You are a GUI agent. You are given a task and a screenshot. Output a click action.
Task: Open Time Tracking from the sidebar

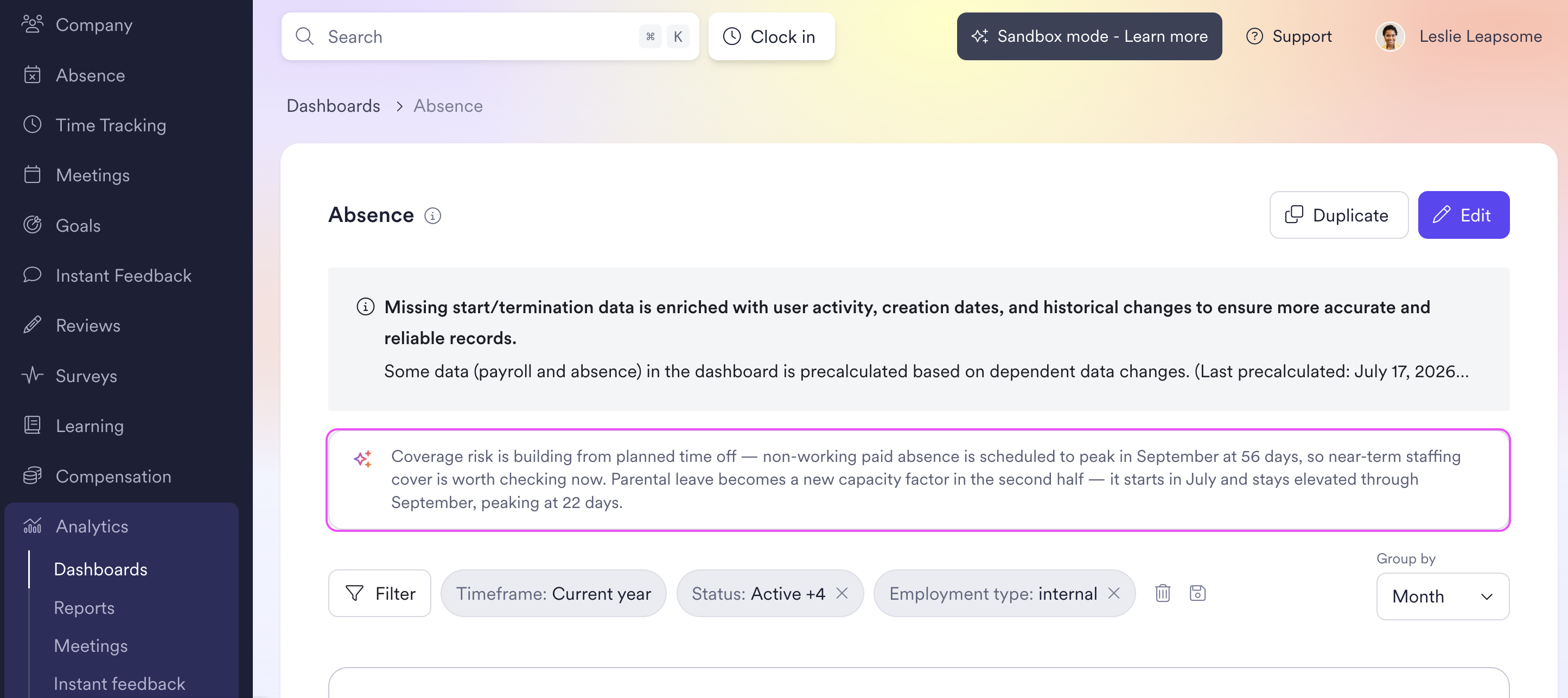[111, 125]
